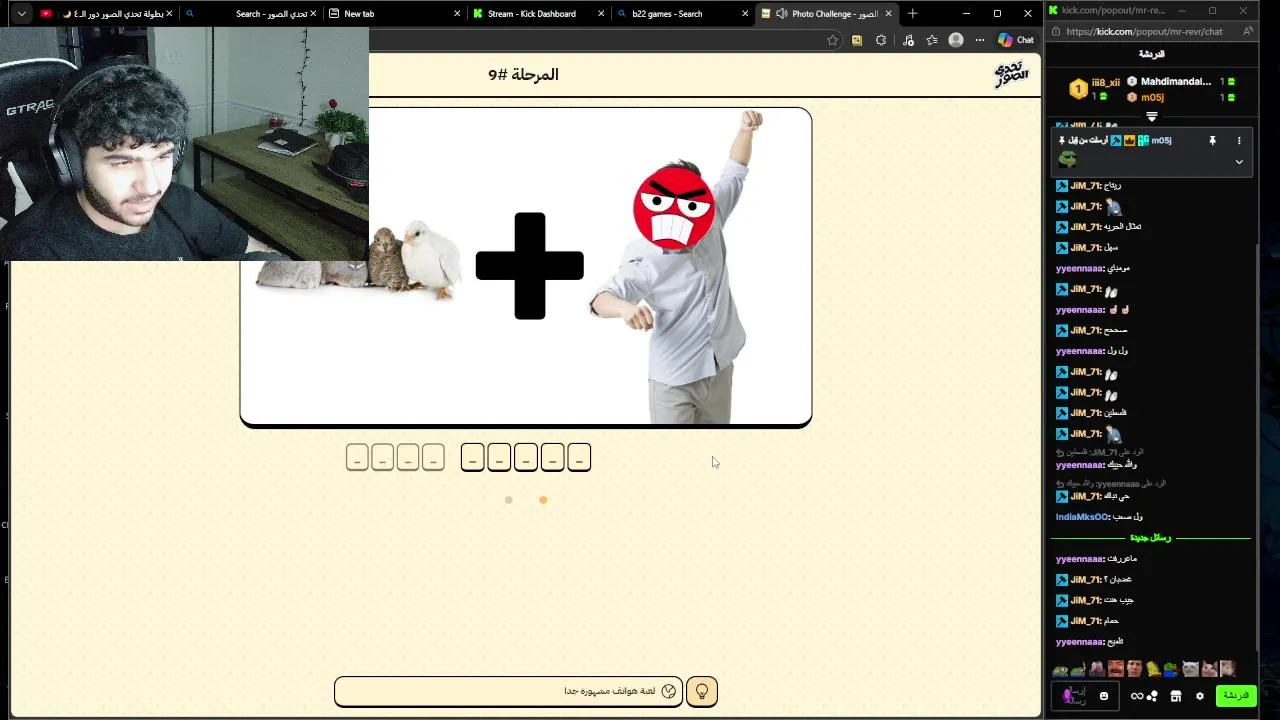Click the new messages divider label
1280x720 pixels.
(x=1151, y=538)
